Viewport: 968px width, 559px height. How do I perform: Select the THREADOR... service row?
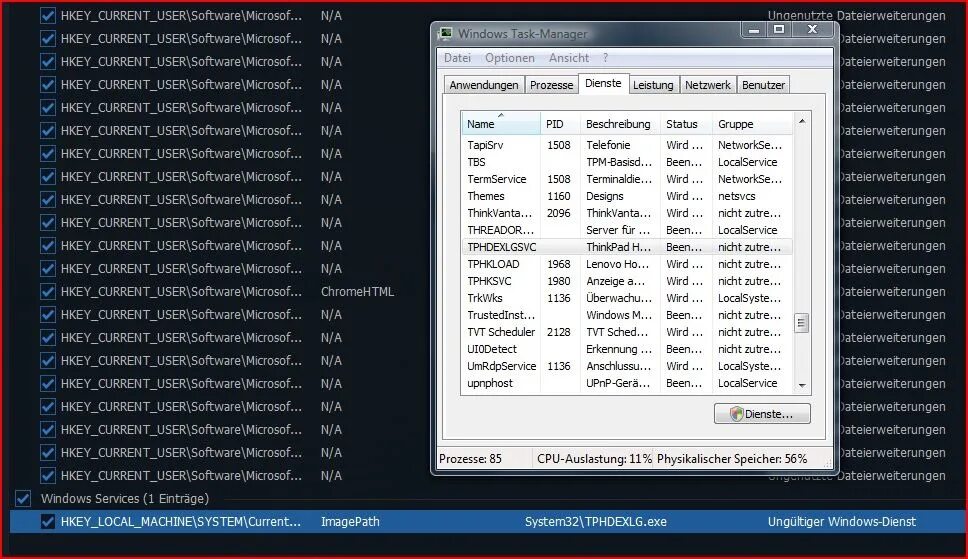627,230
